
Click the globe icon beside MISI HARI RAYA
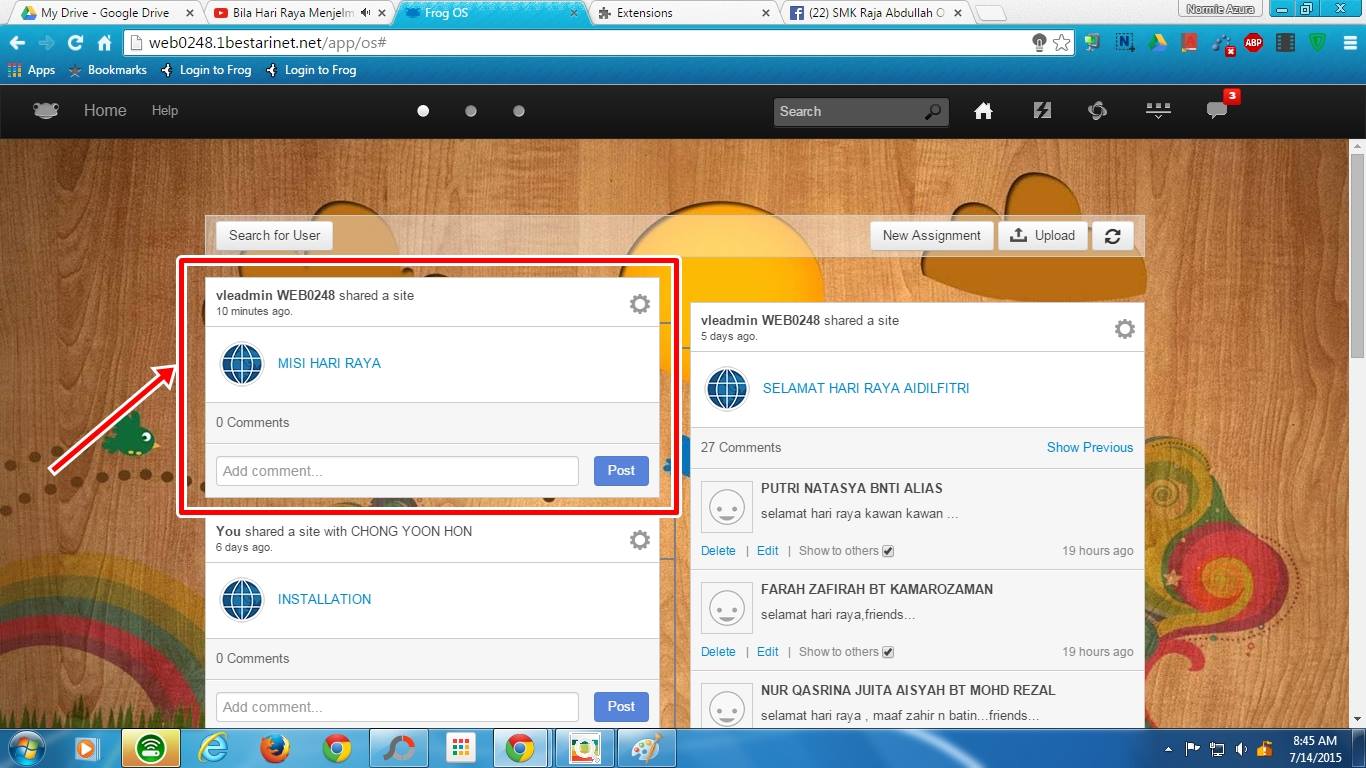pos(242,364)
